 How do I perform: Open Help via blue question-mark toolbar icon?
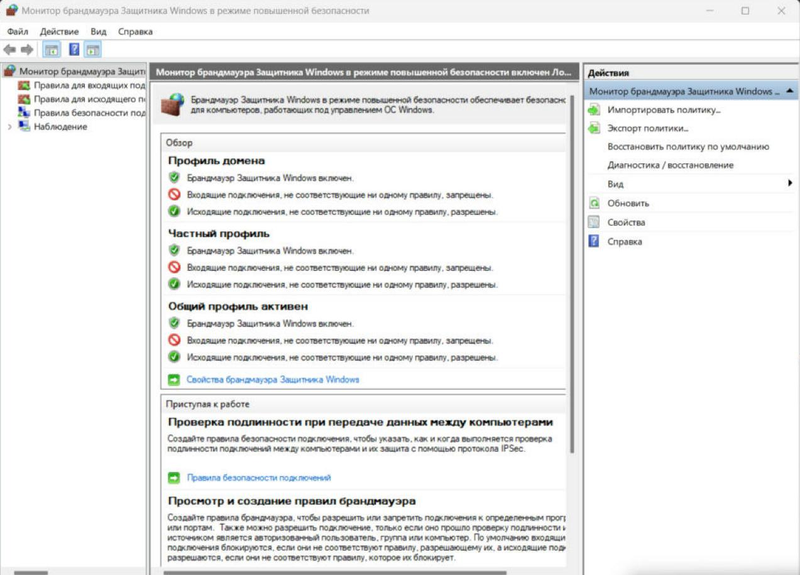pyautogui.click(x=74, y=49)
